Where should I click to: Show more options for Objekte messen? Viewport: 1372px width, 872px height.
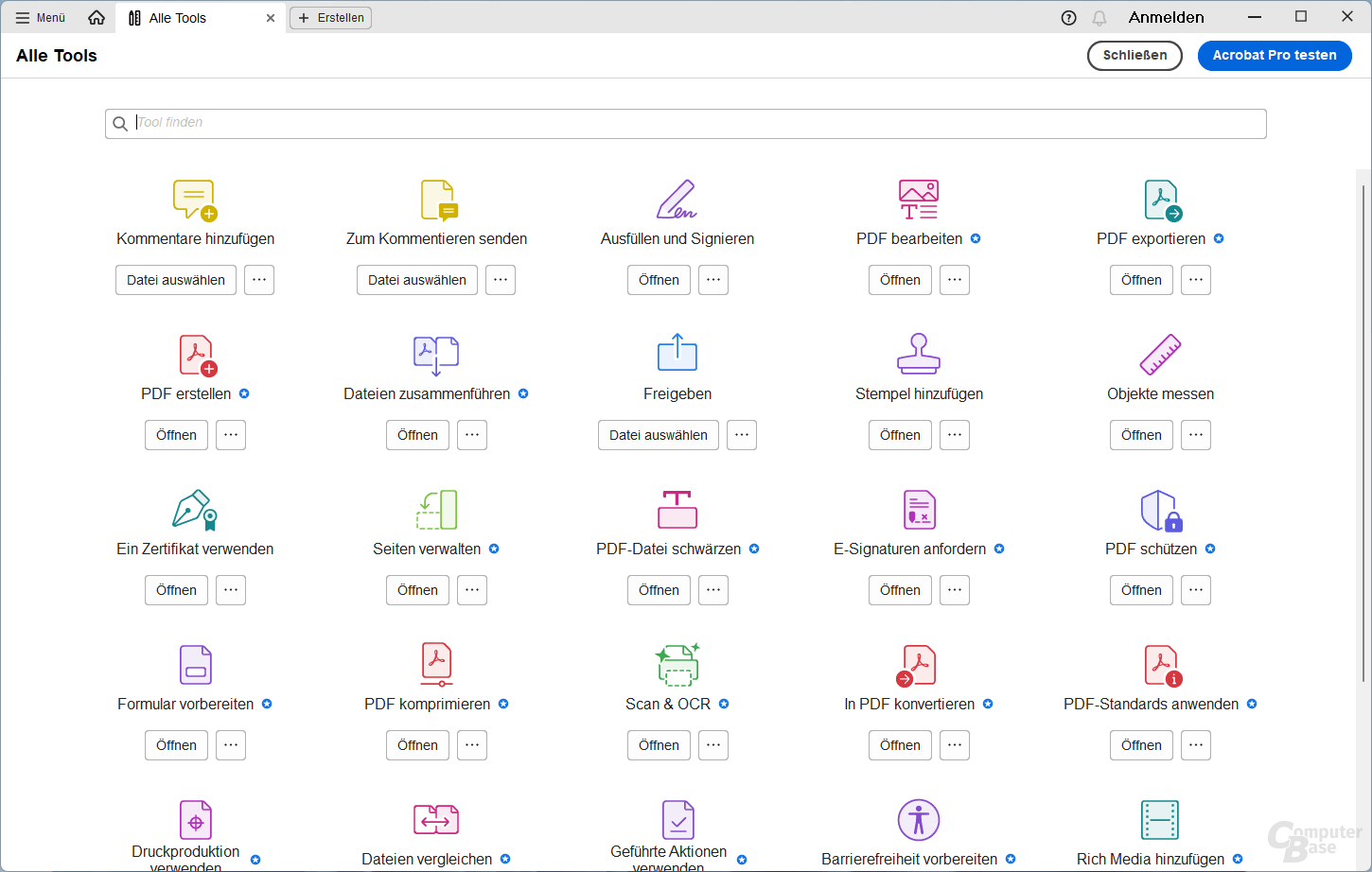click(1196, 435)
